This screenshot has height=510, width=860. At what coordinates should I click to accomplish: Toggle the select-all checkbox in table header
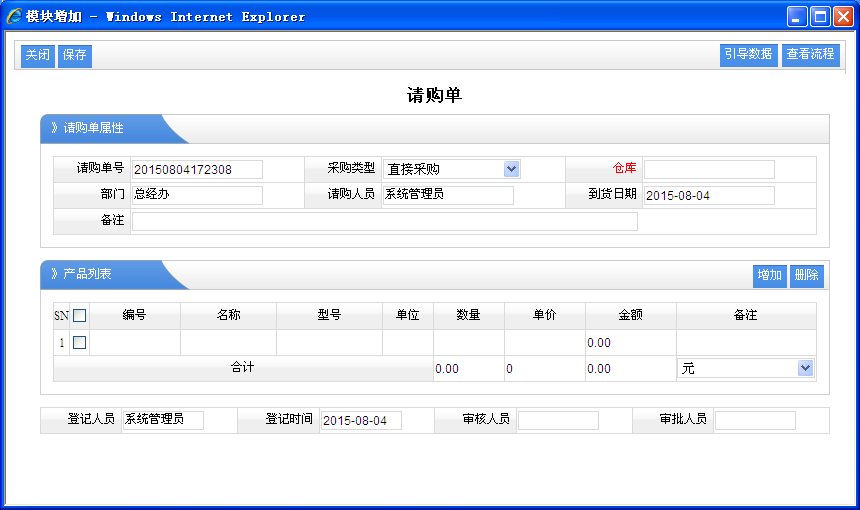click(80, 315)
